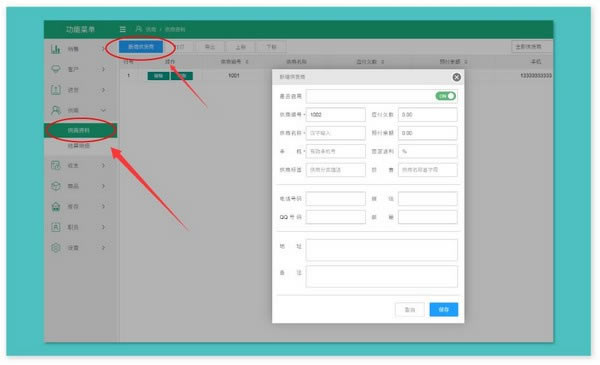Viewport: 600px width, 365px height.
Task: Select the customer icon below the sales icon
Action: tap(55, 69)
